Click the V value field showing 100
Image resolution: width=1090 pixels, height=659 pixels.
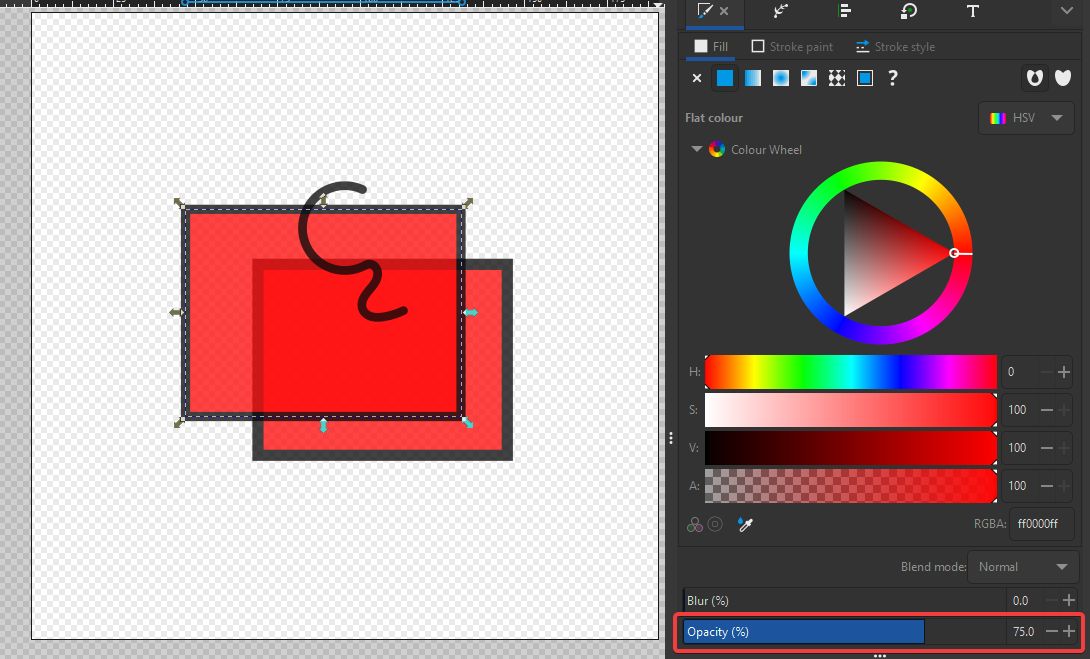pos(1020,448)
